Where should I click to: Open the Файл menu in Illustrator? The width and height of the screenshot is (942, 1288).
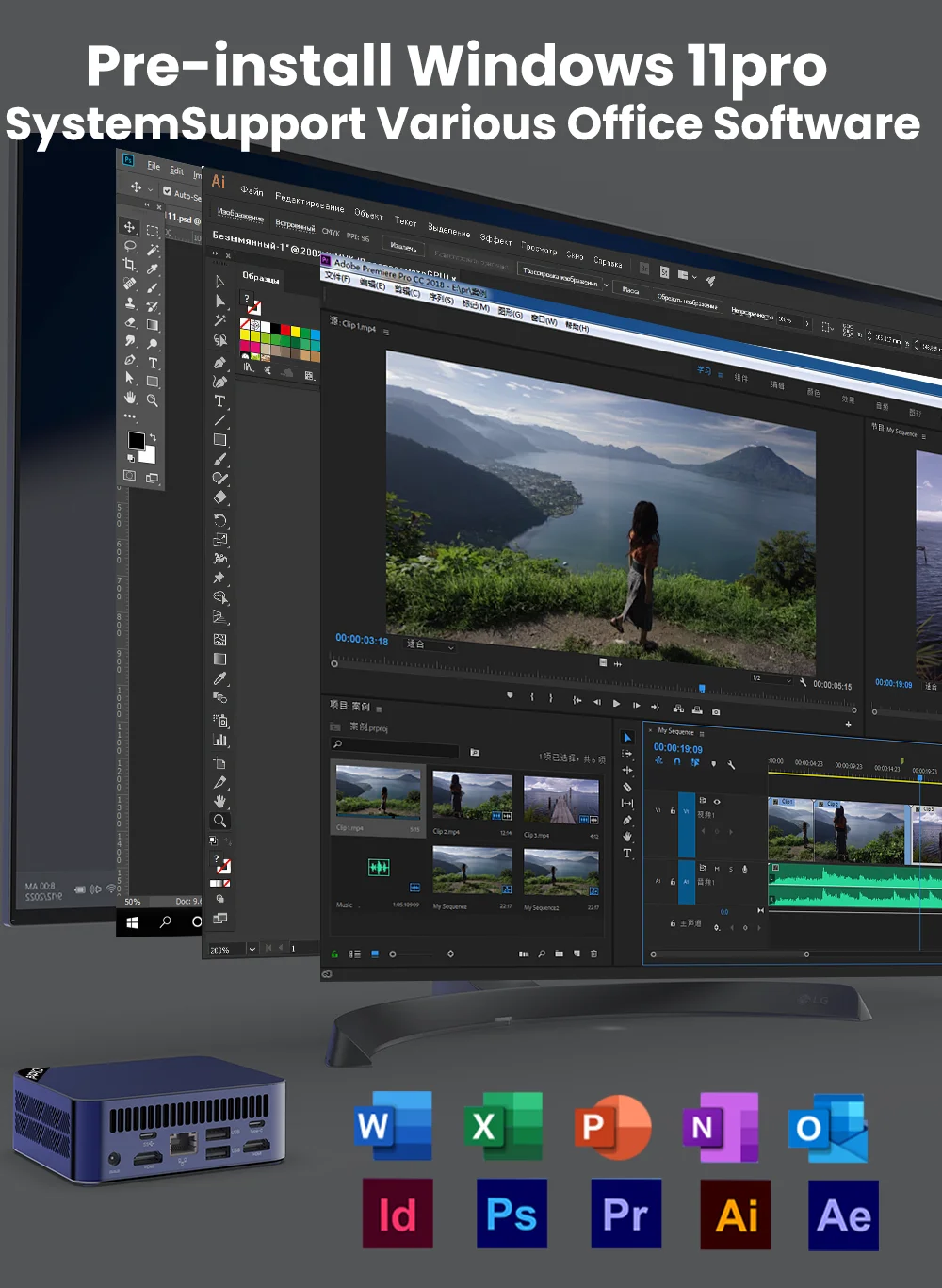click(252, 191)
